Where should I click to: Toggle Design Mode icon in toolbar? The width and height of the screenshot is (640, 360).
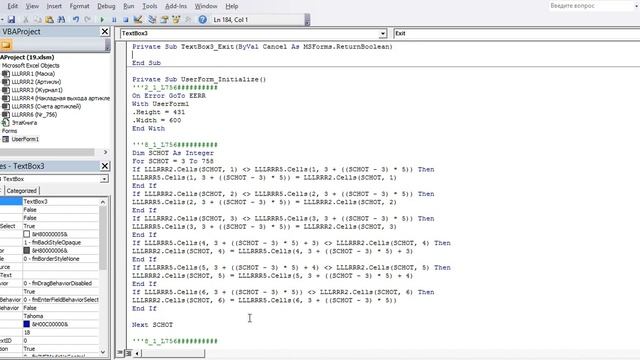[x=138, y=20]
